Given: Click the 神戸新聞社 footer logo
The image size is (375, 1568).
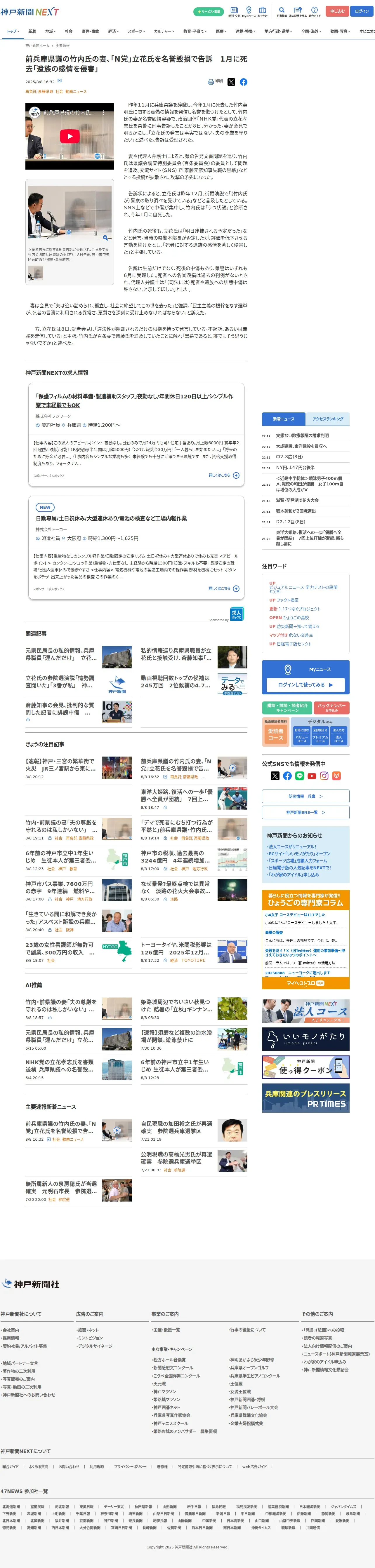Looking at the screenshot, I should point(30,1284).
